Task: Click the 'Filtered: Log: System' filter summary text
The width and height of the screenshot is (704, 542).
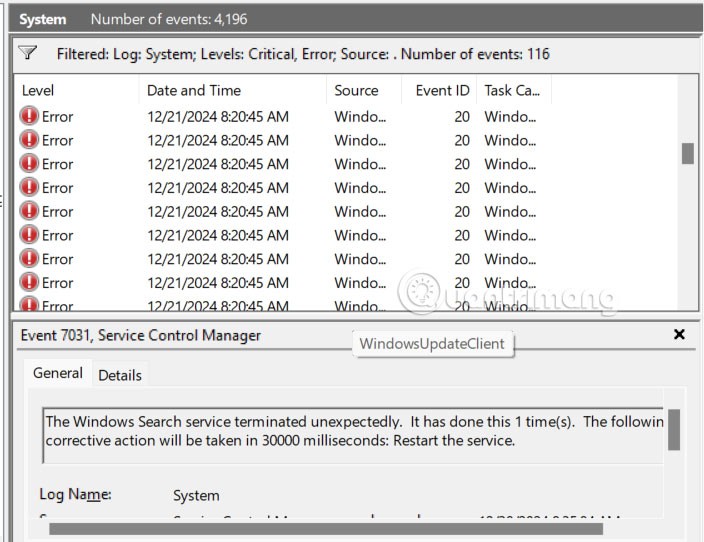Action: click(303, 54)
